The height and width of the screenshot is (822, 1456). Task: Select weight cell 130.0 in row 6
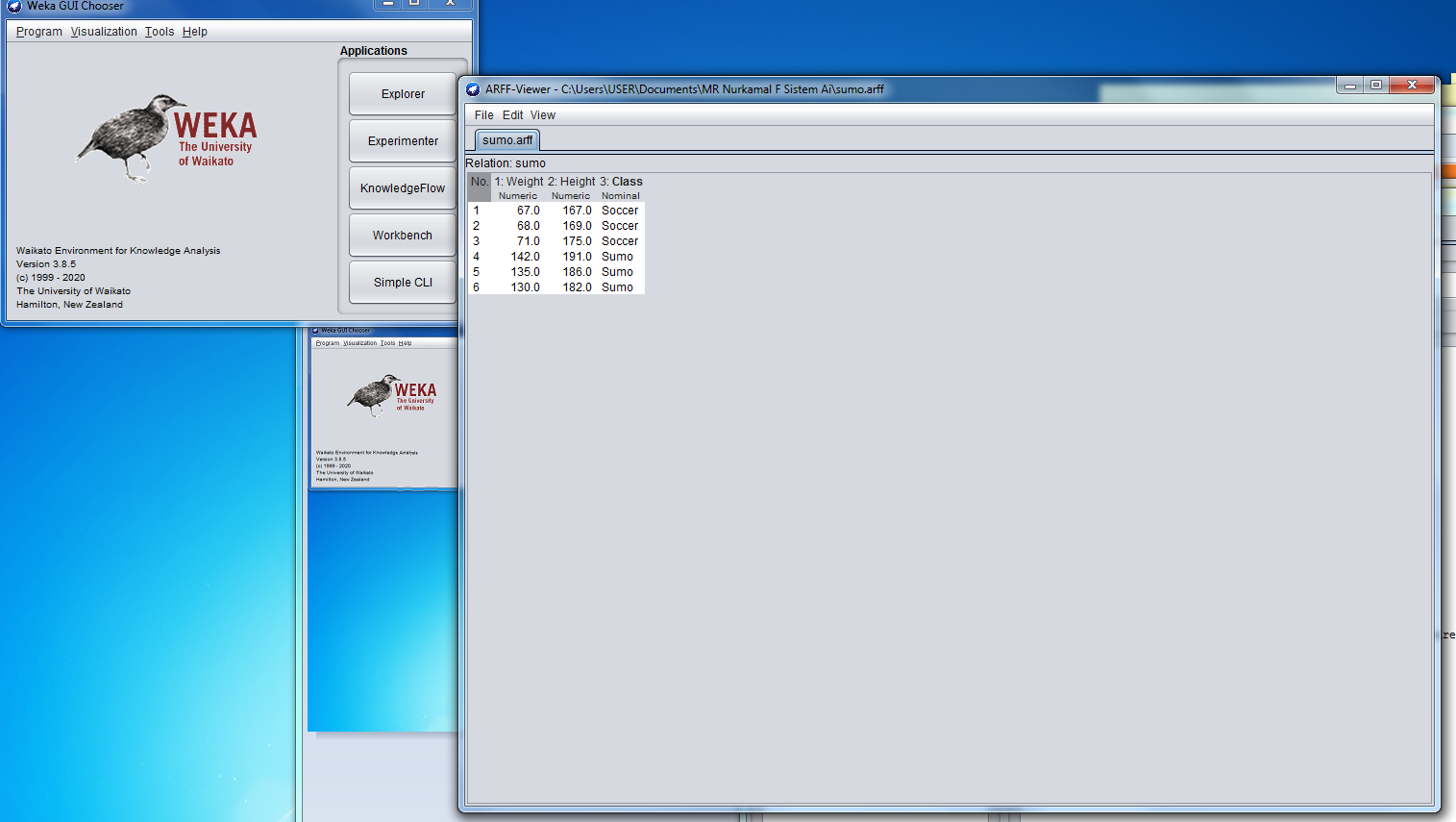(518, 287)
